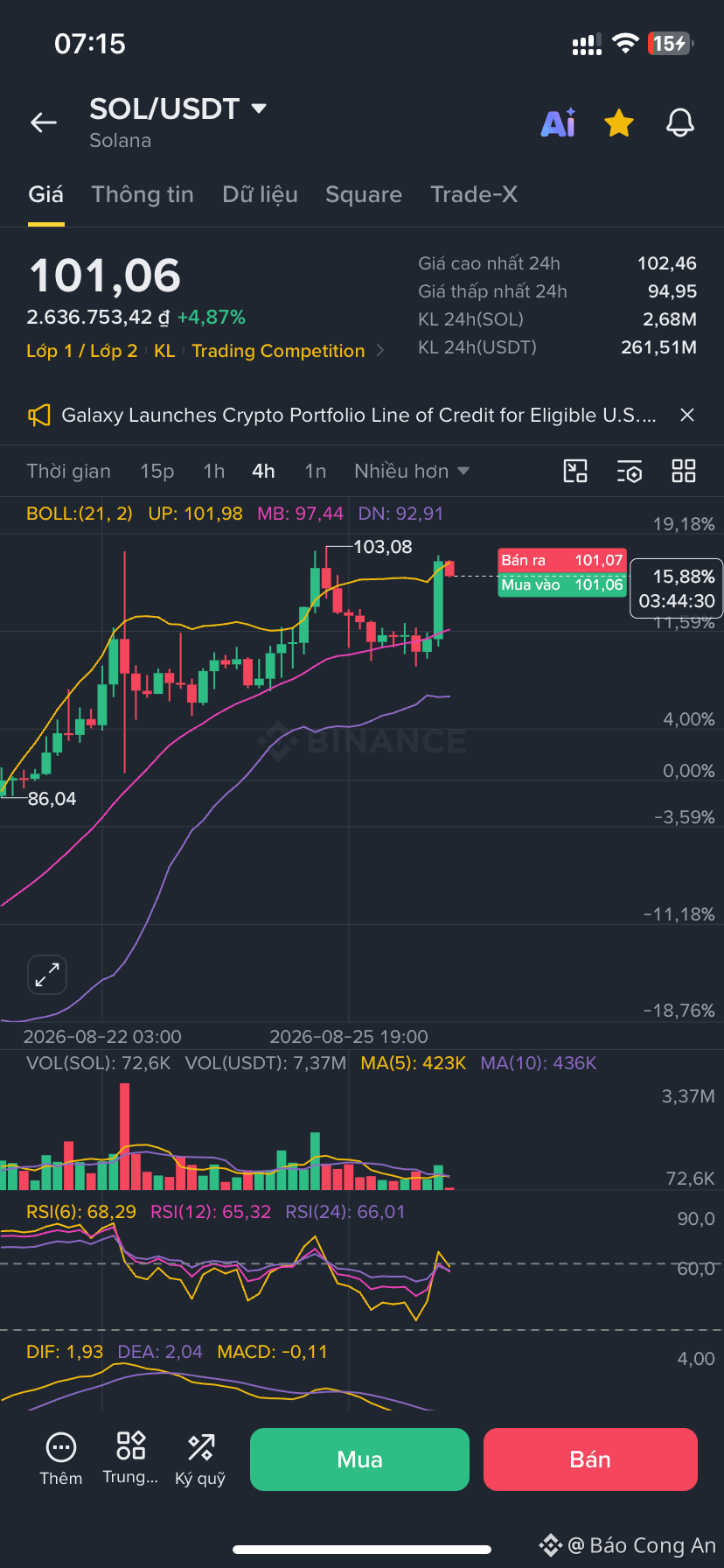Viewport: 724px width, 1568px height.
Task: Tap the MACD: -0,11 label
Action: coord(272,1352)
